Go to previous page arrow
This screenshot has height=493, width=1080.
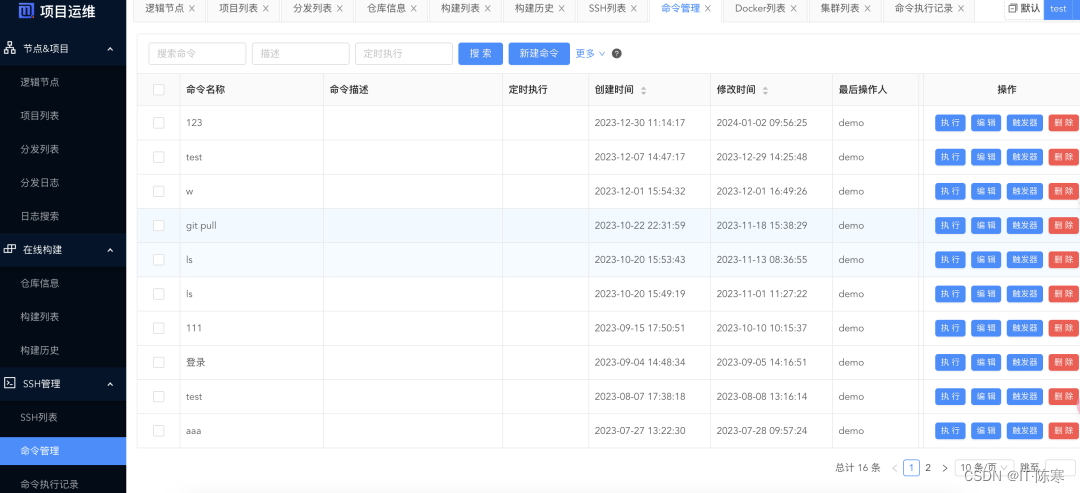(x=894, y=468)
